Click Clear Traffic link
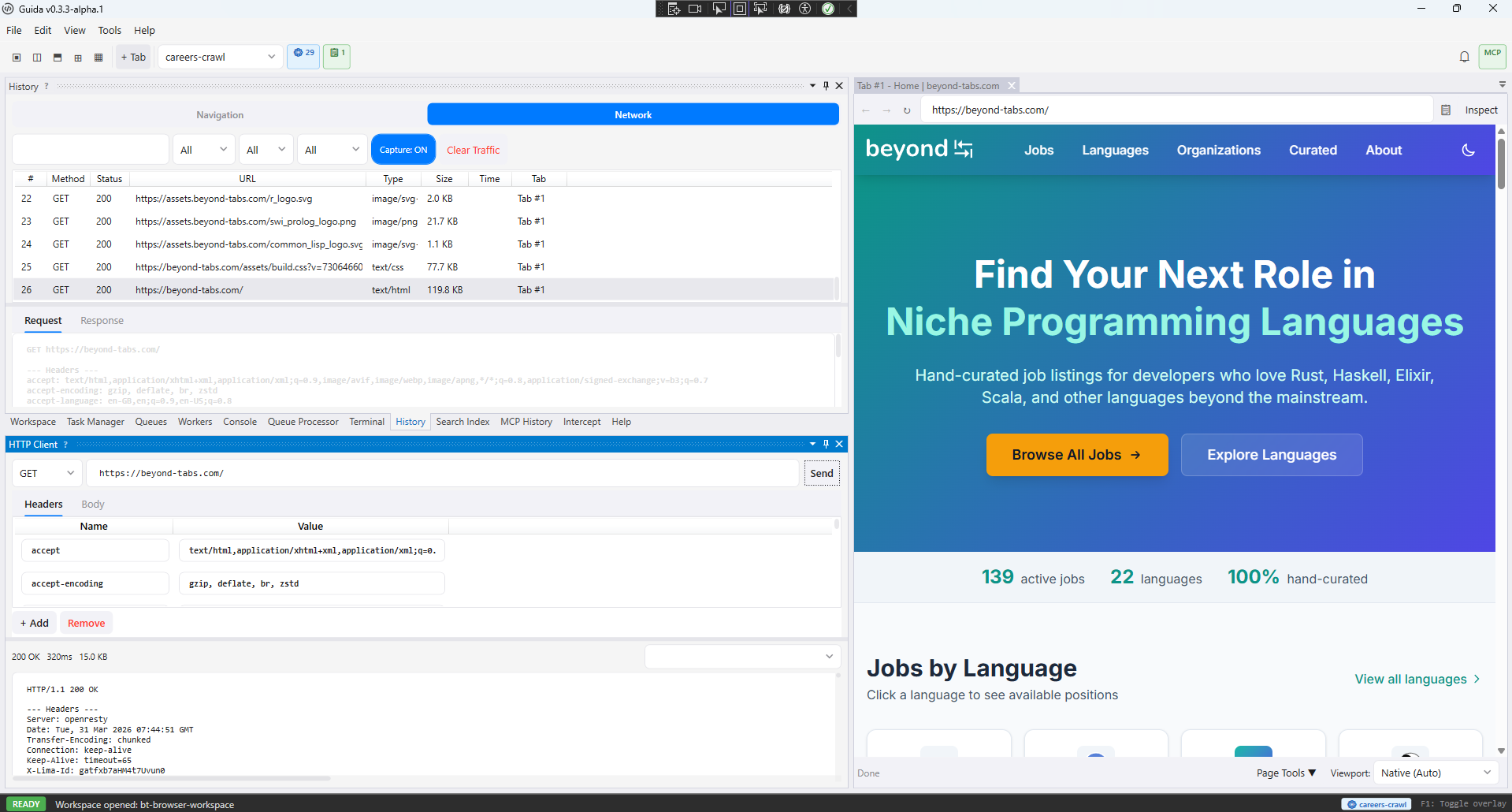Image resolution: width=1512 pixels, height=812 pixels. coord(473,150)
